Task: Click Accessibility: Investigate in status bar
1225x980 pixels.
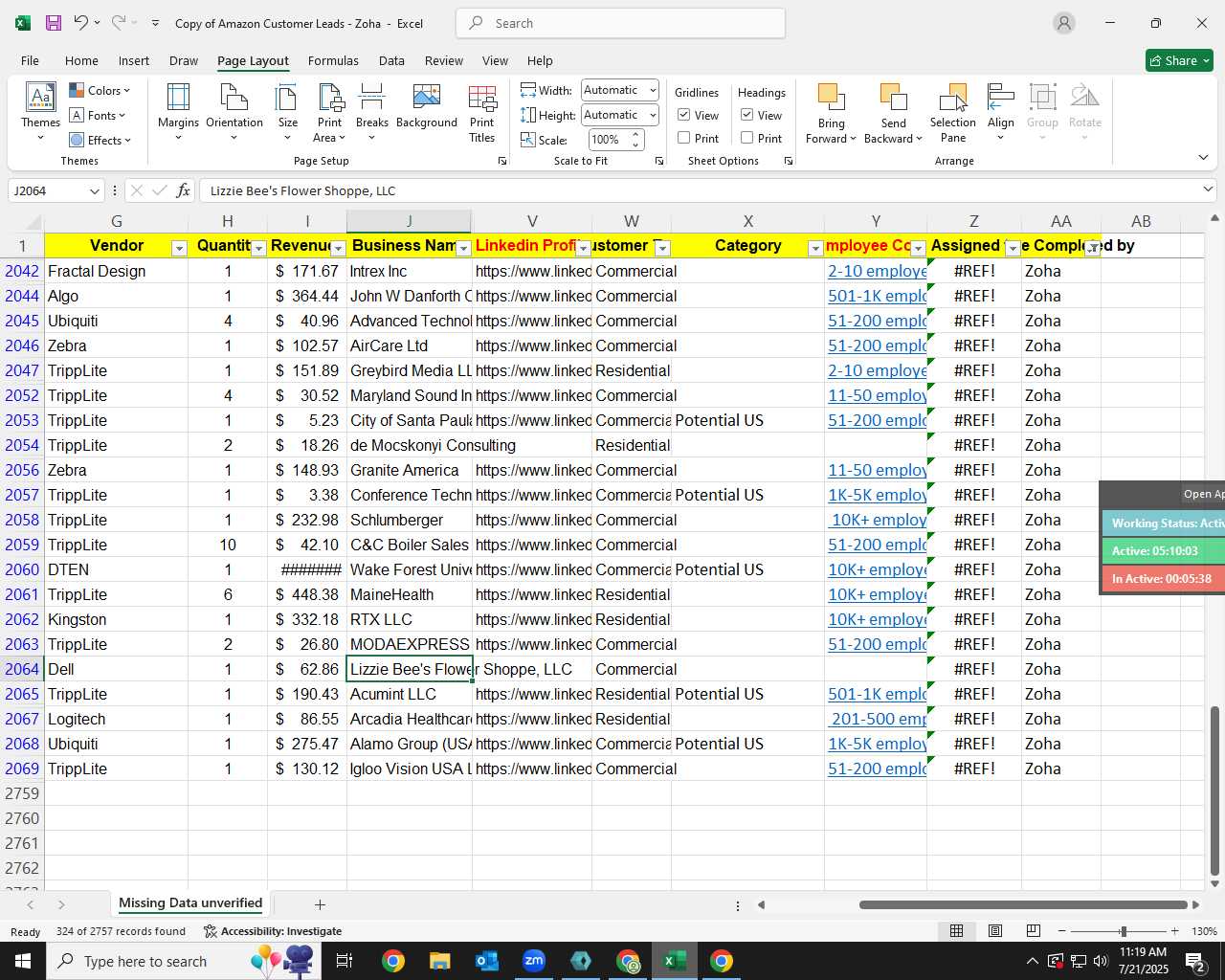Action: [x=273, y=931]
